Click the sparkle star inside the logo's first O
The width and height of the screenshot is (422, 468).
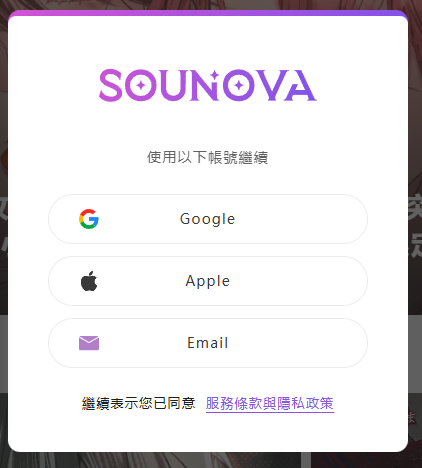coord(141,86)
